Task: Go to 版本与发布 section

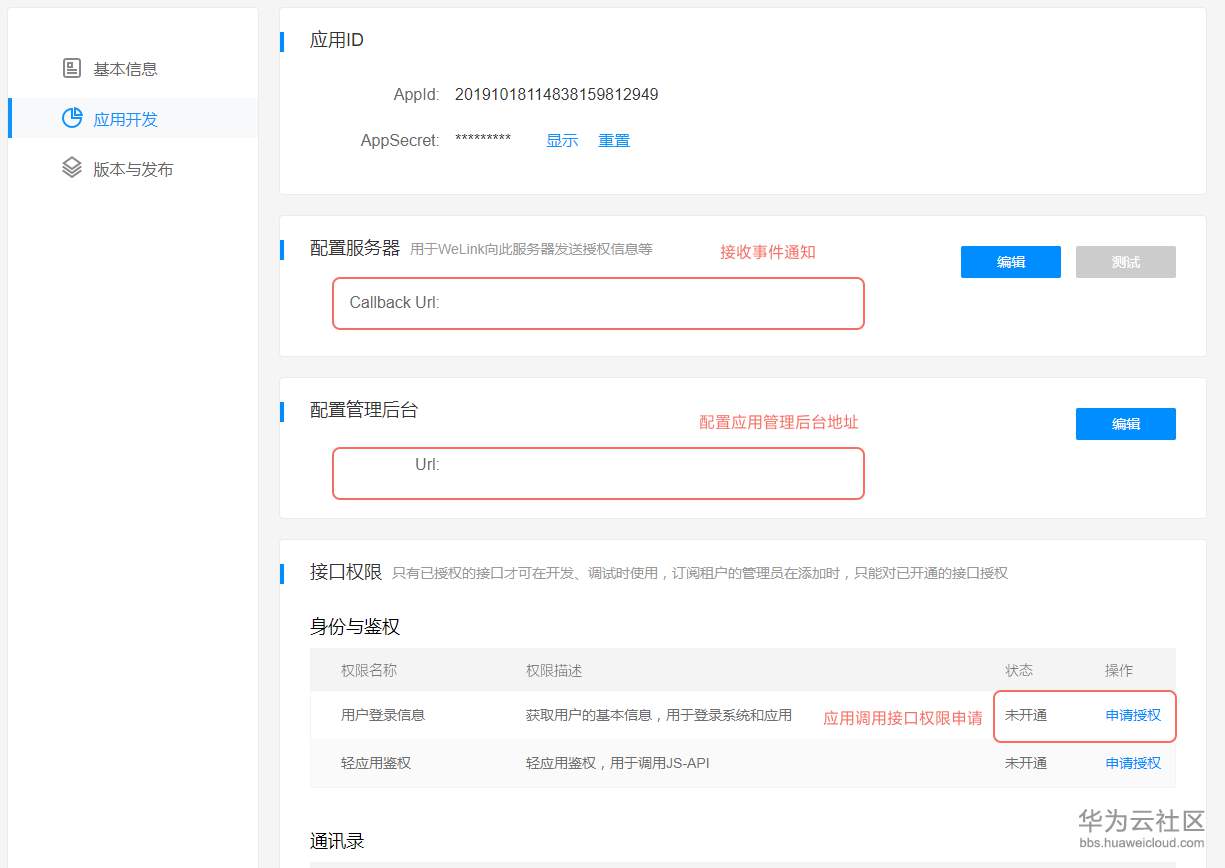Action: (132, 168)
